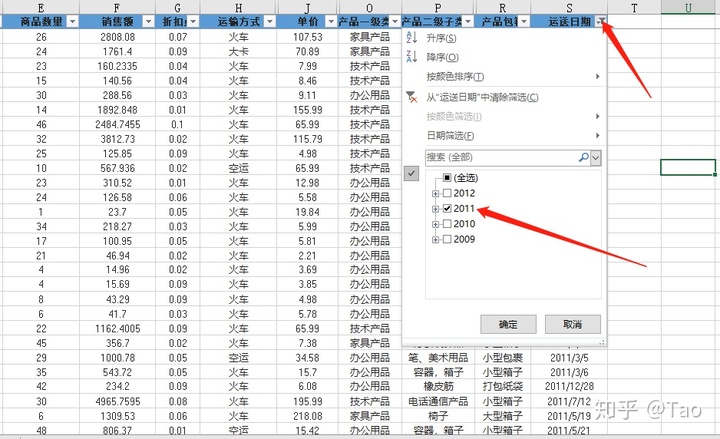Select column header F
The image size is (720, 439).
[117, 7]
